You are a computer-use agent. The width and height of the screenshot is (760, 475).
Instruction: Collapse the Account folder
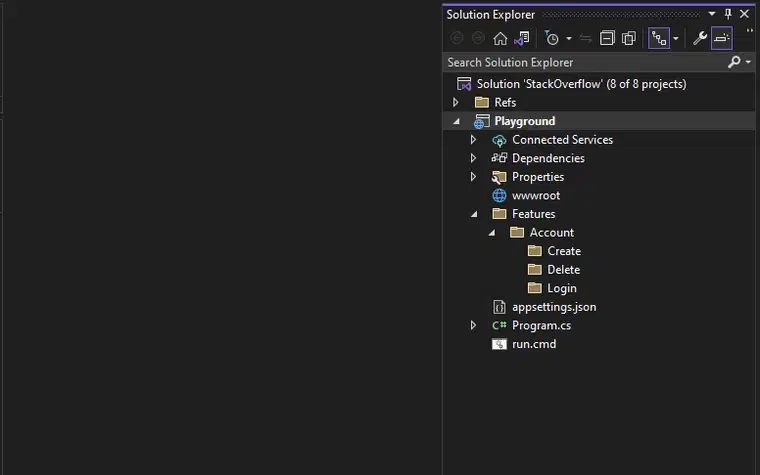(x=491, y=233)
